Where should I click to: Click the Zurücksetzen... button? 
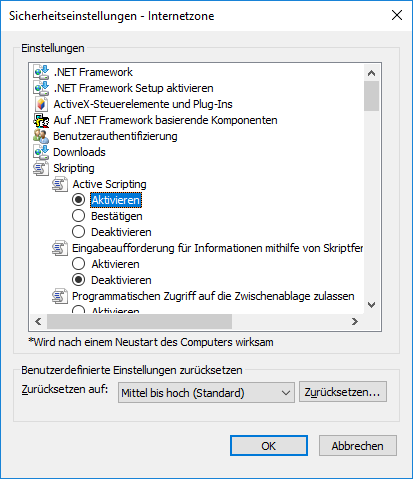(343, 392)
